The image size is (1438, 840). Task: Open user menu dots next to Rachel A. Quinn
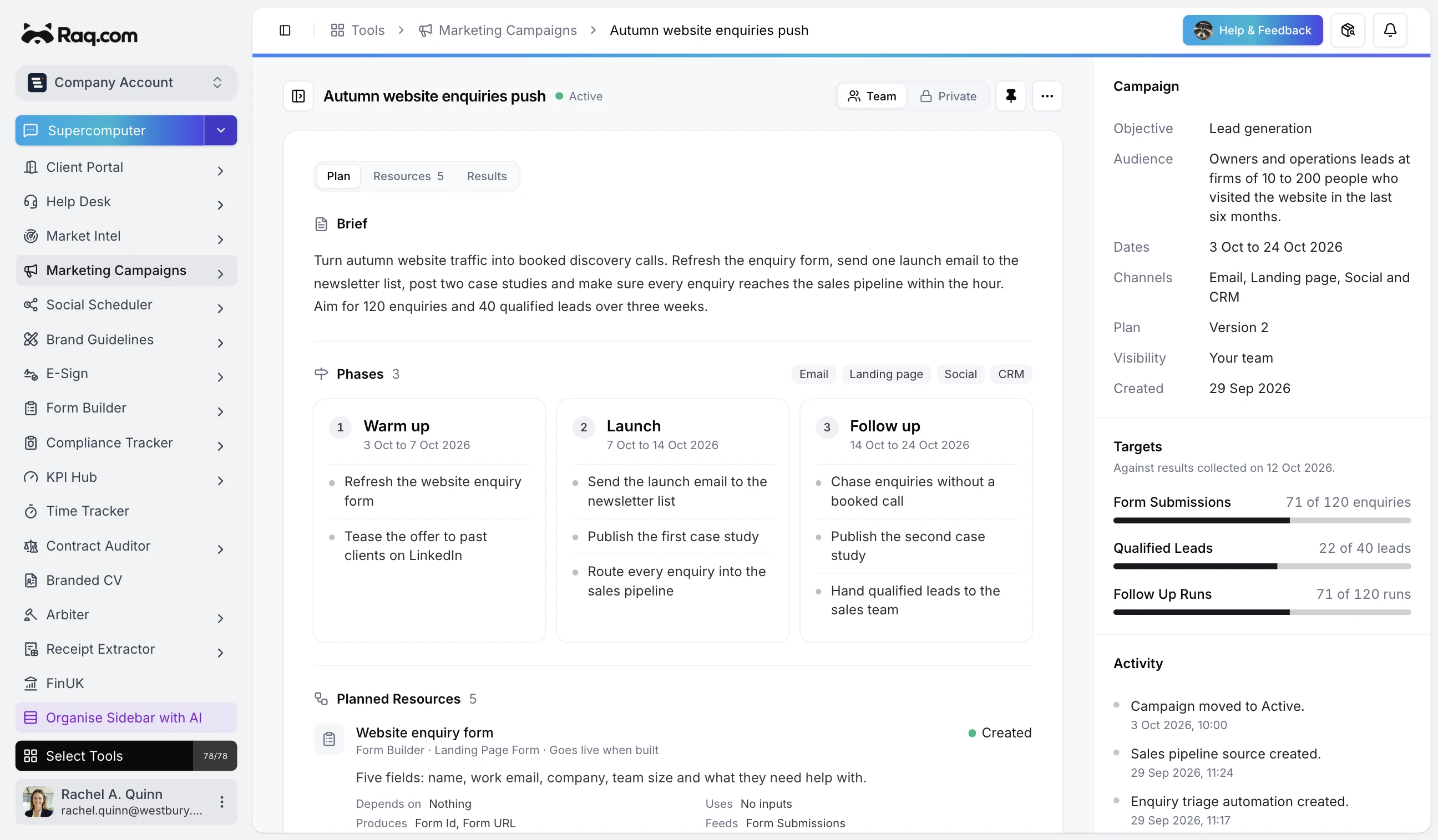222,802
